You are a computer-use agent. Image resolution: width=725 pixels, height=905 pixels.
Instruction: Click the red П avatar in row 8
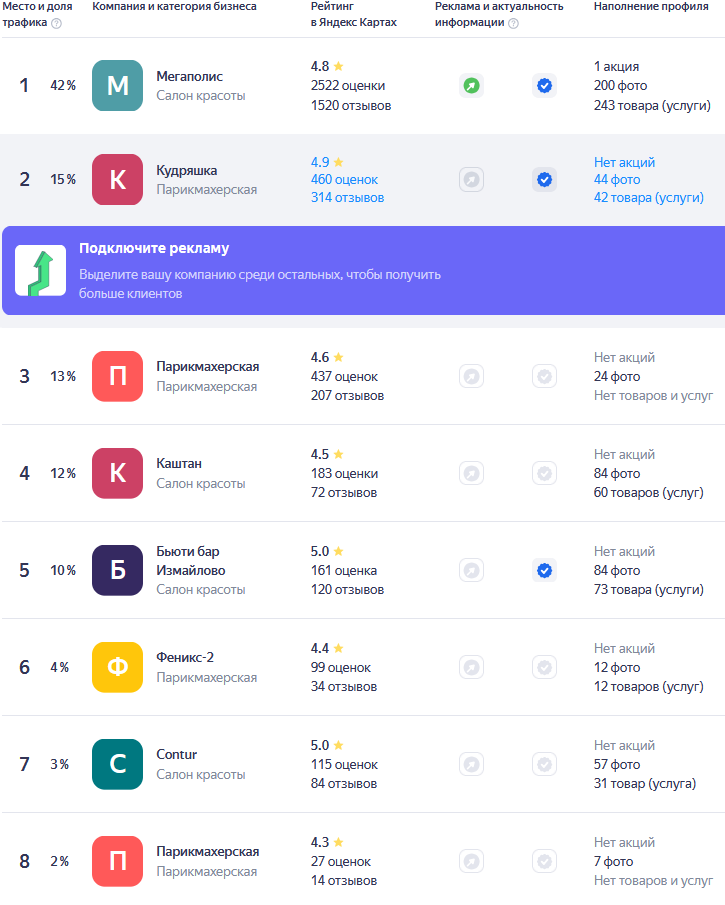pos(117,861)
